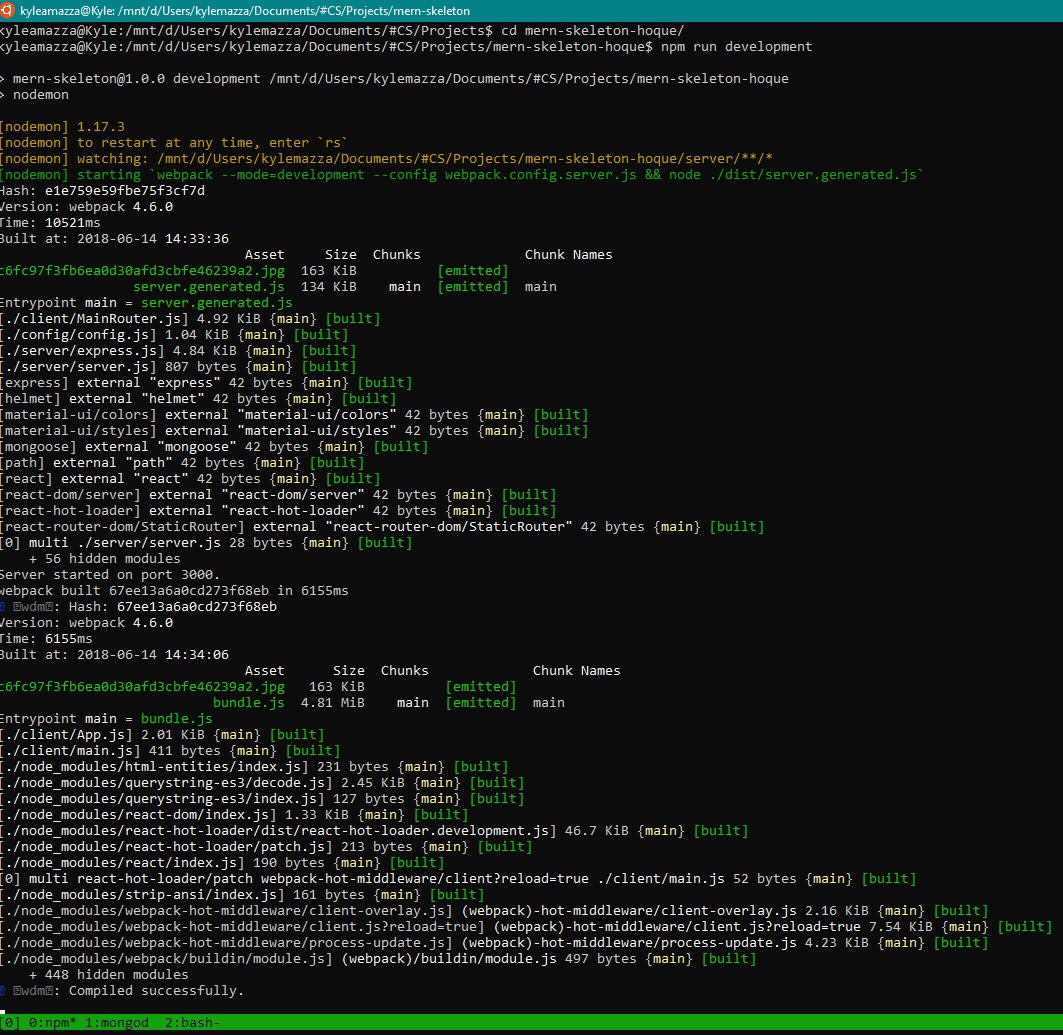Click 'webpack built 67ee13a6a0cd273f68eb' line

174,590
